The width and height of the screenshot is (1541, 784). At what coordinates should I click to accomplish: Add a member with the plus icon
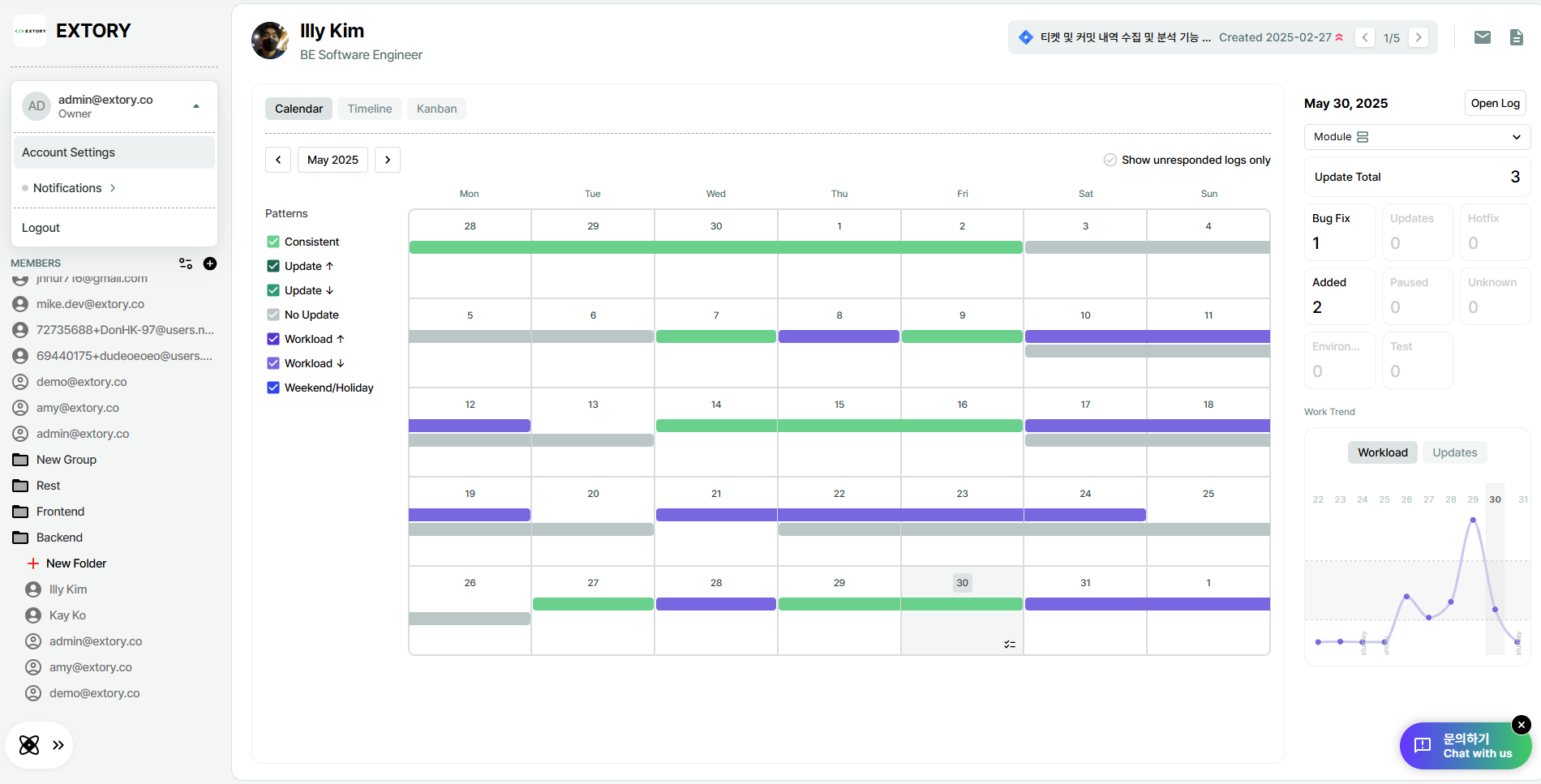tap(210, 263)
